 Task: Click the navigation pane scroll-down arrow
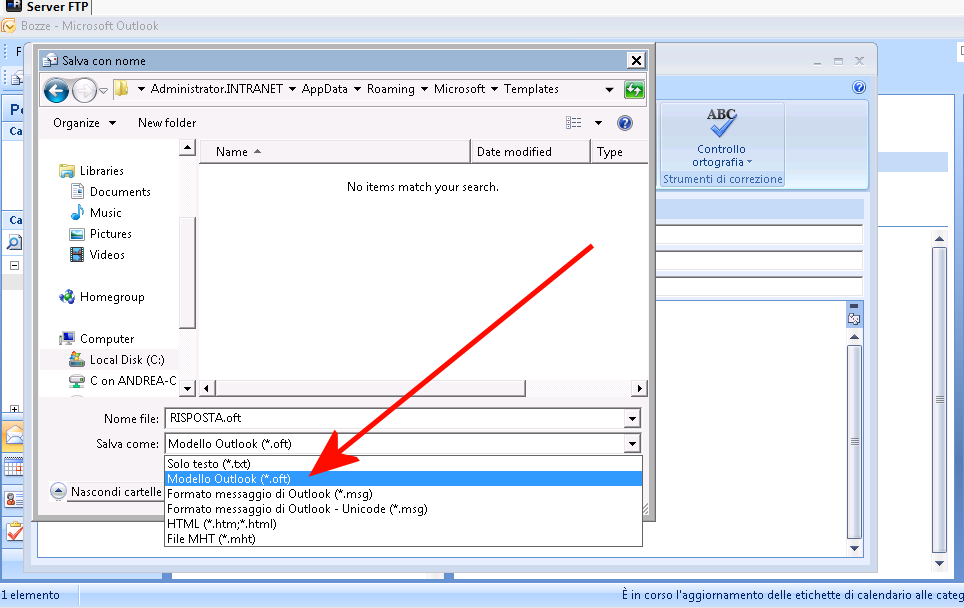point(188,388)
